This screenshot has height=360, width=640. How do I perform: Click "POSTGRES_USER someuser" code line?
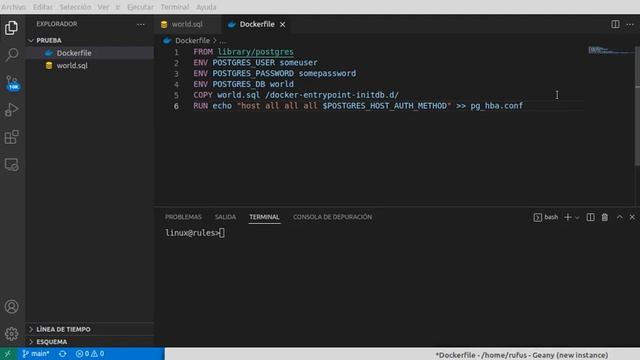265,62
